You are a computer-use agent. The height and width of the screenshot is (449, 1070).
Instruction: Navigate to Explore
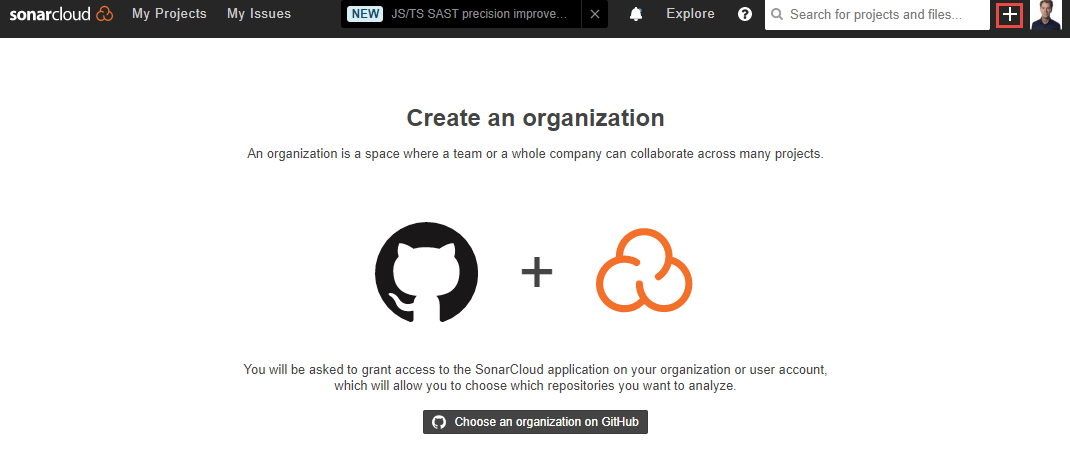690,14
